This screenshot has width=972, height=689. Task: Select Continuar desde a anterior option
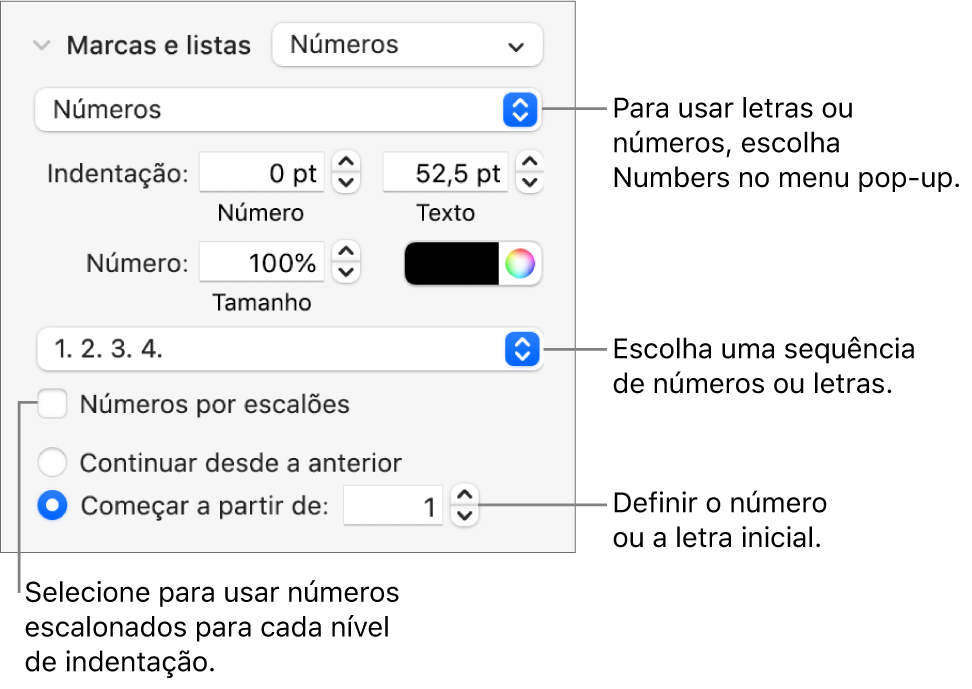click(53, 463)
